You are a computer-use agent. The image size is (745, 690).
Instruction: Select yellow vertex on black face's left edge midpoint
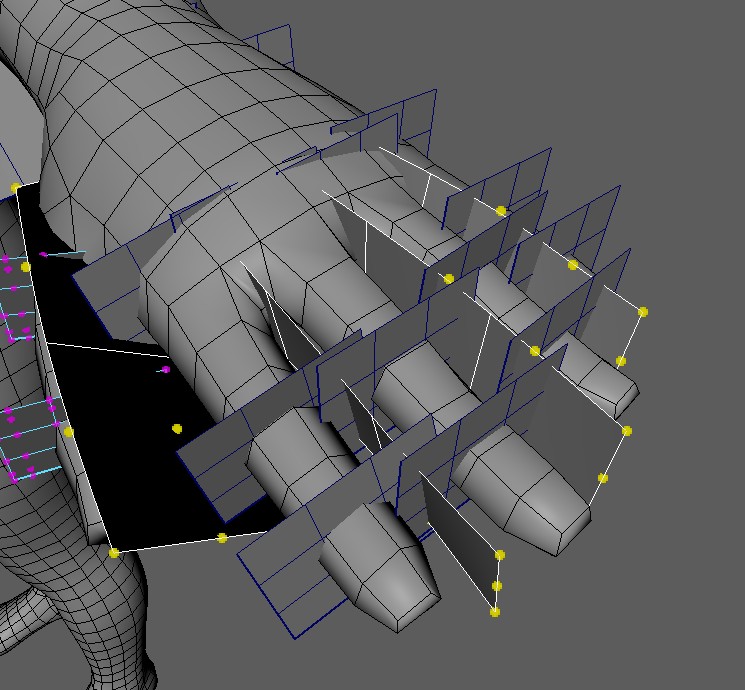(69, 432)
